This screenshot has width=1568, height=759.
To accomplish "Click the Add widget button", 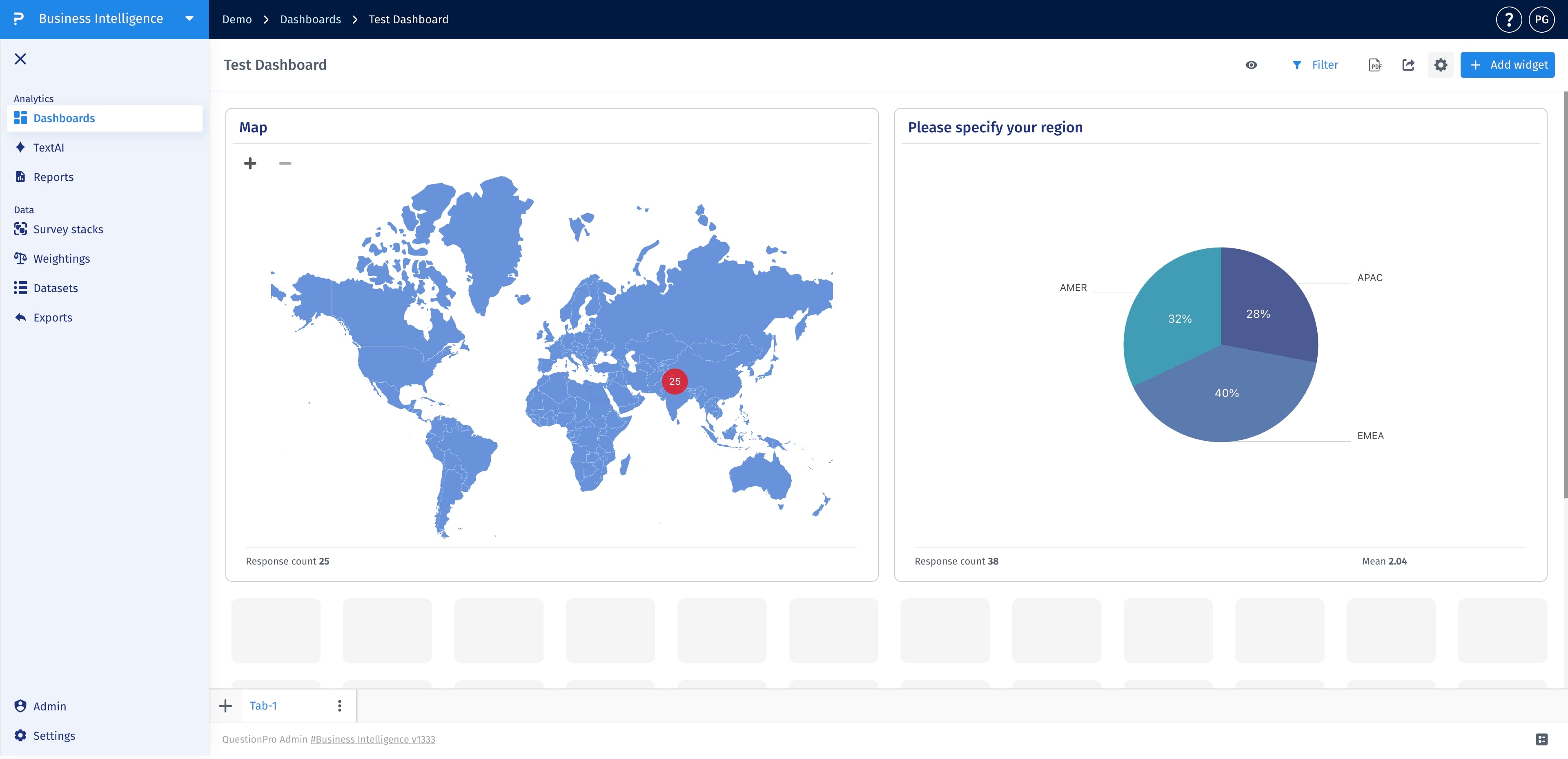I will tap(1507, 65).
